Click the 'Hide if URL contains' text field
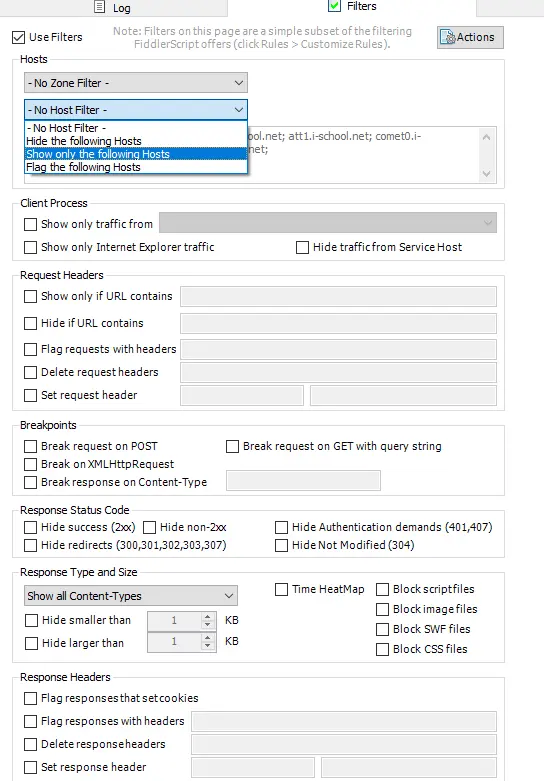 tap(338, 323)
